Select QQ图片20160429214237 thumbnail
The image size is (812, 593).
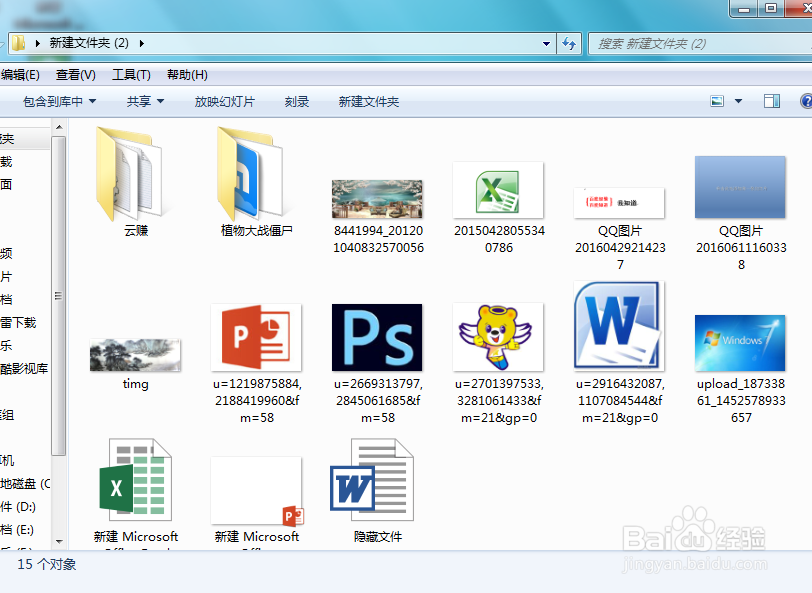(x=619, y=203)
